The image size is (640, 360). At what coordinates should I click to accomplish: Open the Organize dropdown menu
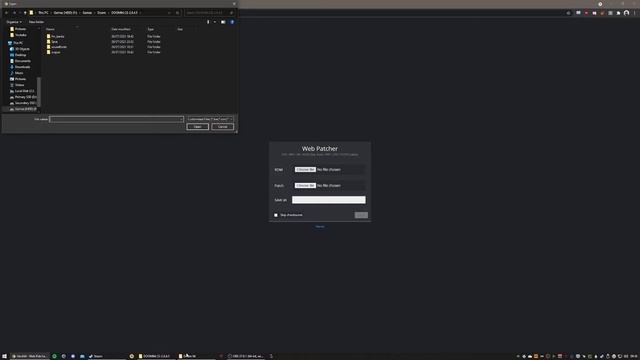[x=13, y=22]
